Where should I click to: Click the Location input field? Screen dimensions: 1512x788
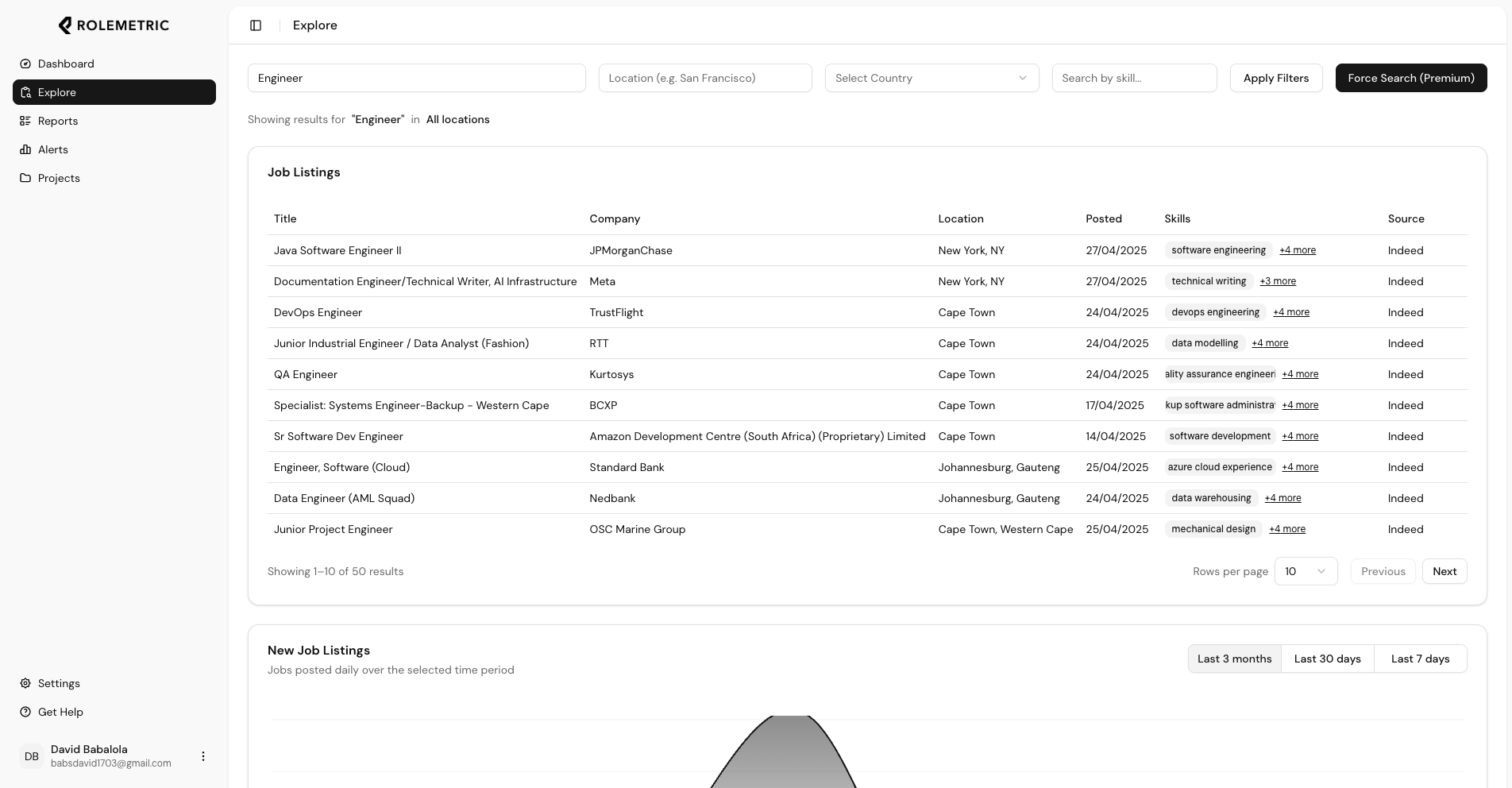(705, 78)
